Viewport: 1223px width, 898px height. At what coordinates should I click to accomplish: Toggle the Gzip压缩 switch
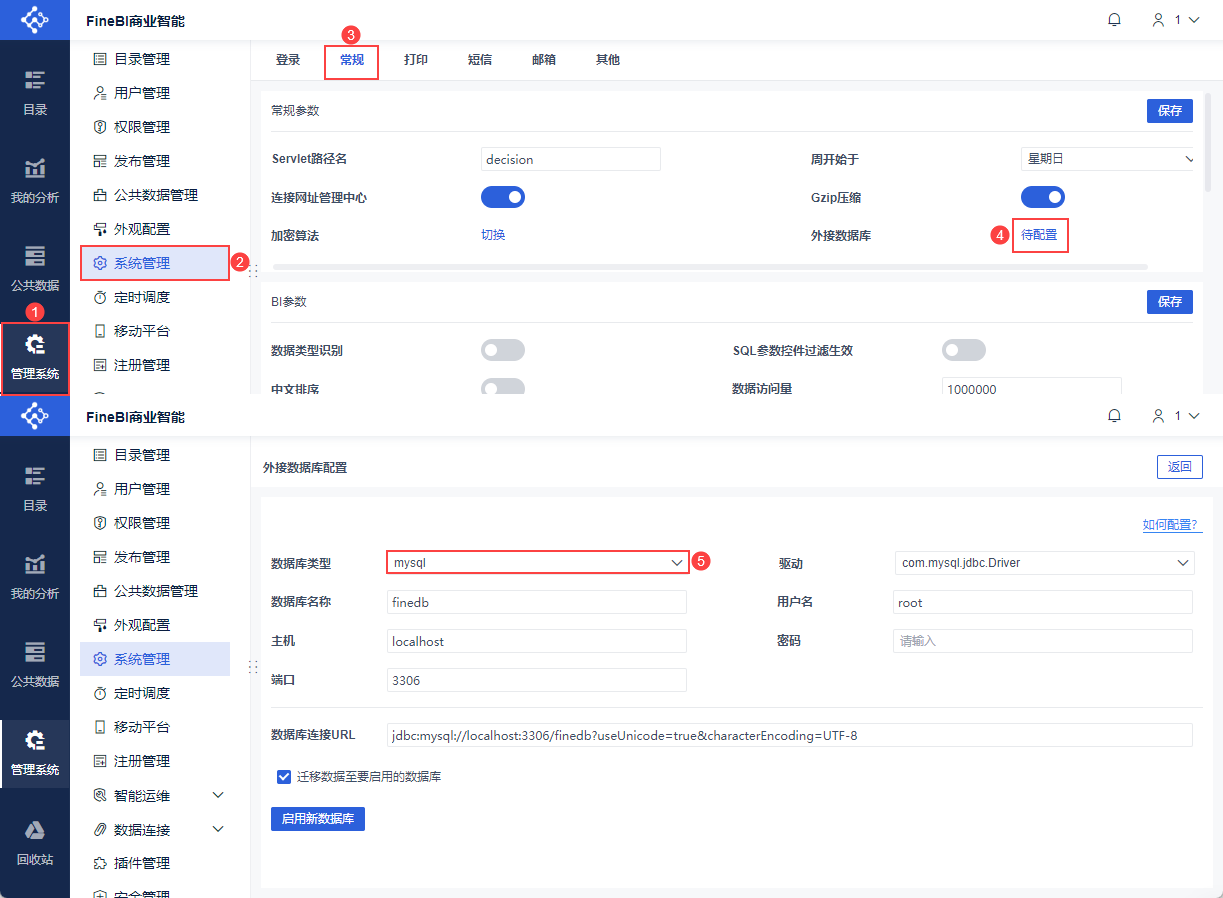point(1043,197)
